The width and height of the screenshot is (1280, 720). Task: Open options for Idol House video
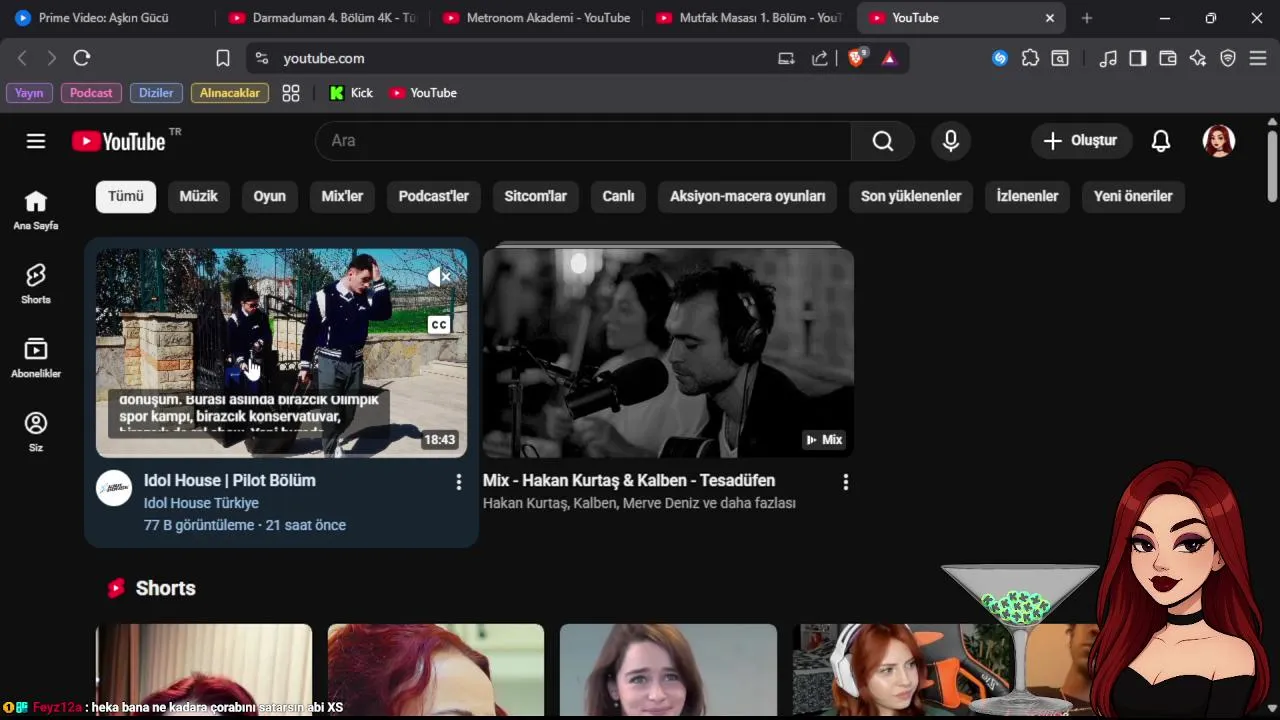(459, 482)
